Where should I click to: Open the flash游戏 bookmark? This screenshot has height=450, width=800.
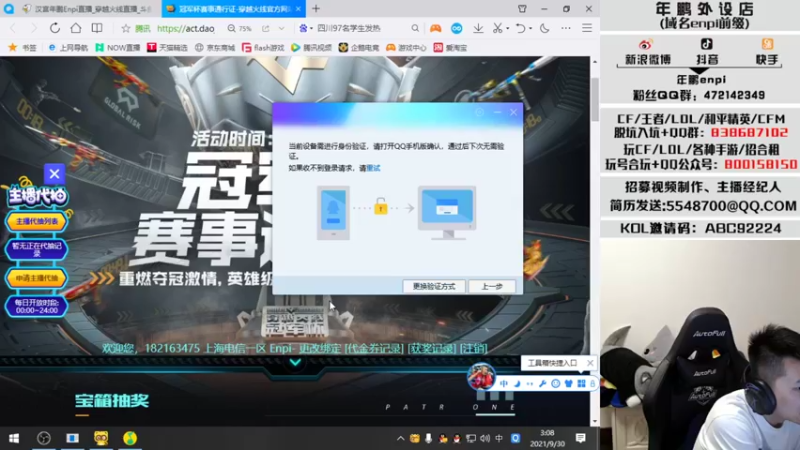click(263, 47)
